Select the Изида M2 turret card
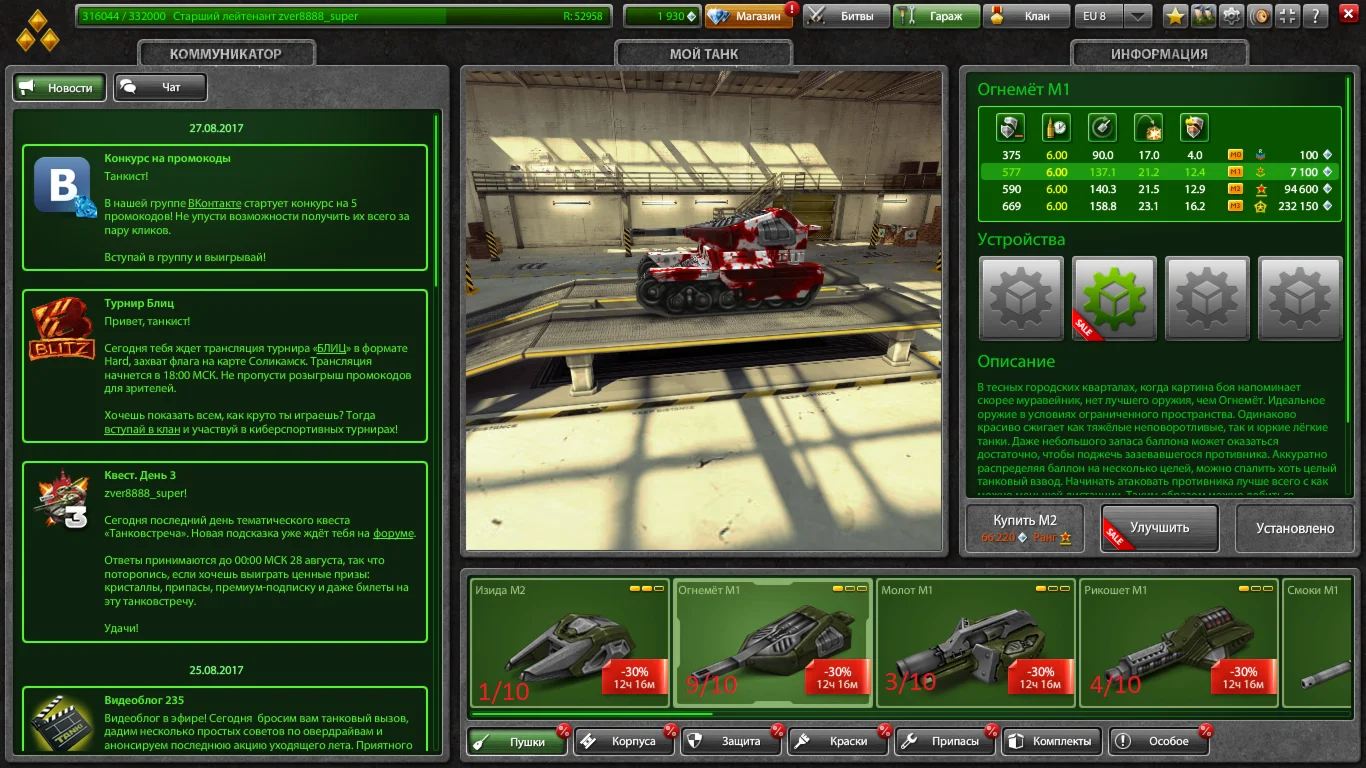 coord(570,643)
